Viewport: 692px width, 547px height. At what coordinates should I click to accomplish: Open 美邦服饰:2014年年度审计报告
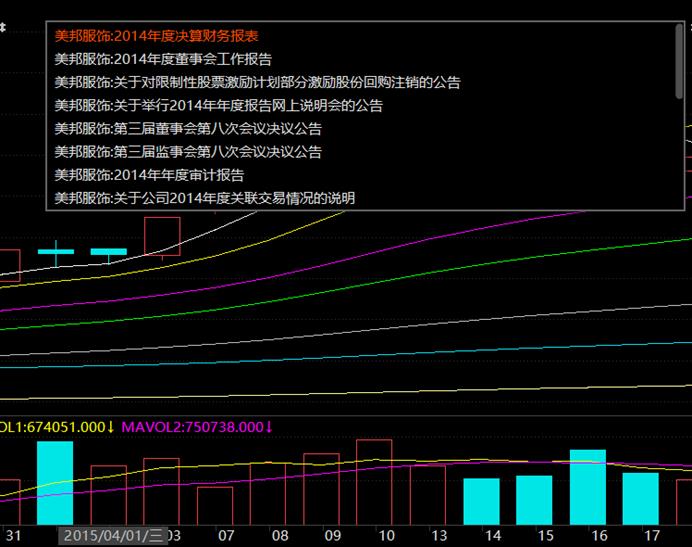(x=149, y=175)
